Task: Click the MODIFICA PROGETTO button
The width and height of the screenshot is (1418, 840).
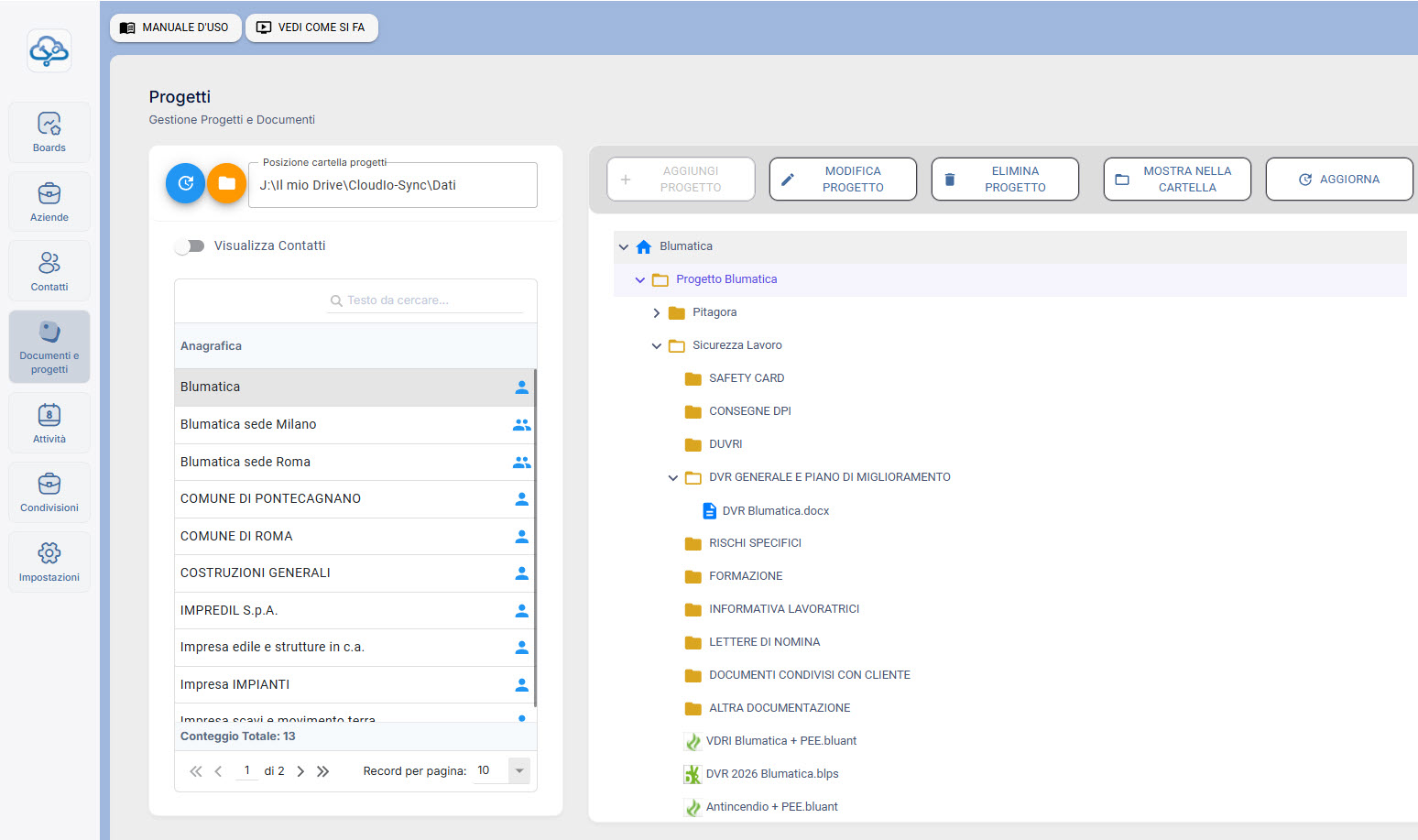Action: pyautogui.click(x=843, y=180)
